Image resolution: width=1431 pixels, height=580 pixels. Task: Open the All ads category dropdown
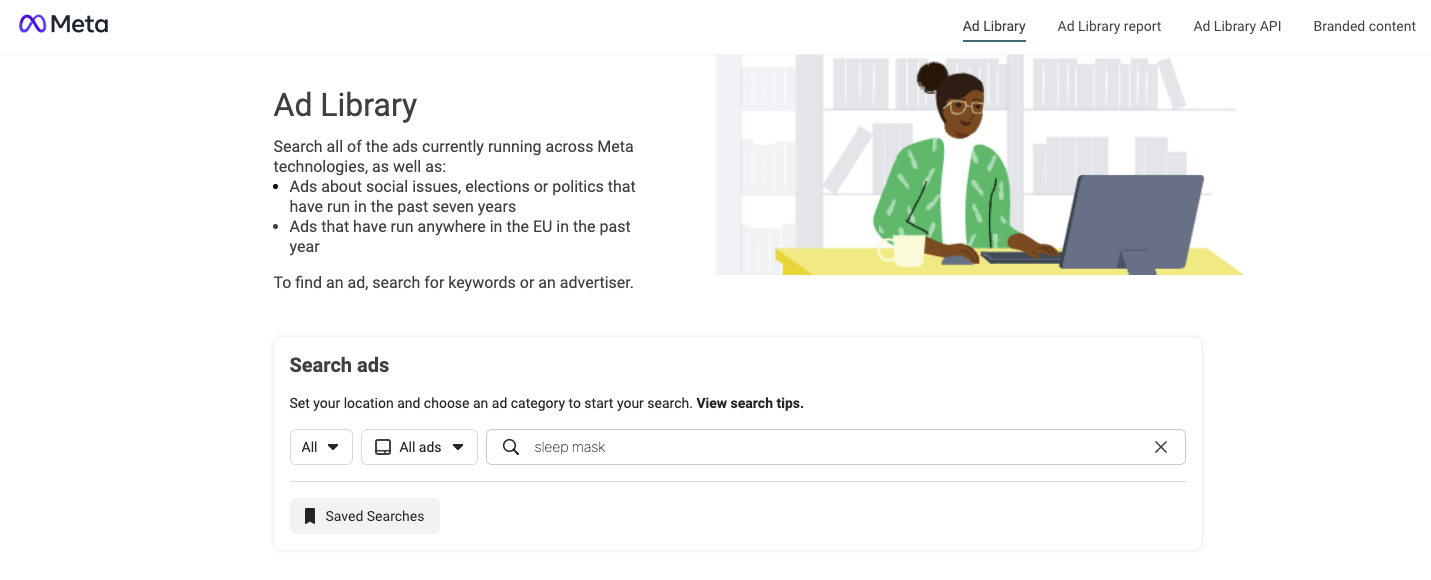tap(419, 447)
